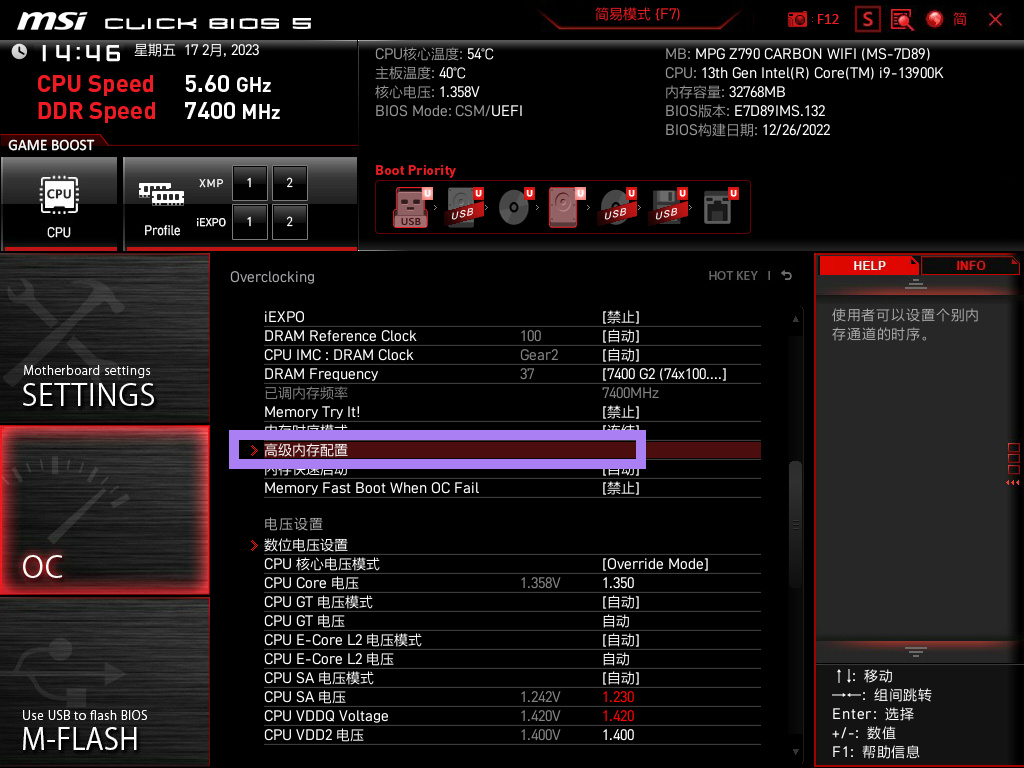This screenshot has height=768, width=1024.
Task: Open the M-FLASH section
Action: click(104, 682)
